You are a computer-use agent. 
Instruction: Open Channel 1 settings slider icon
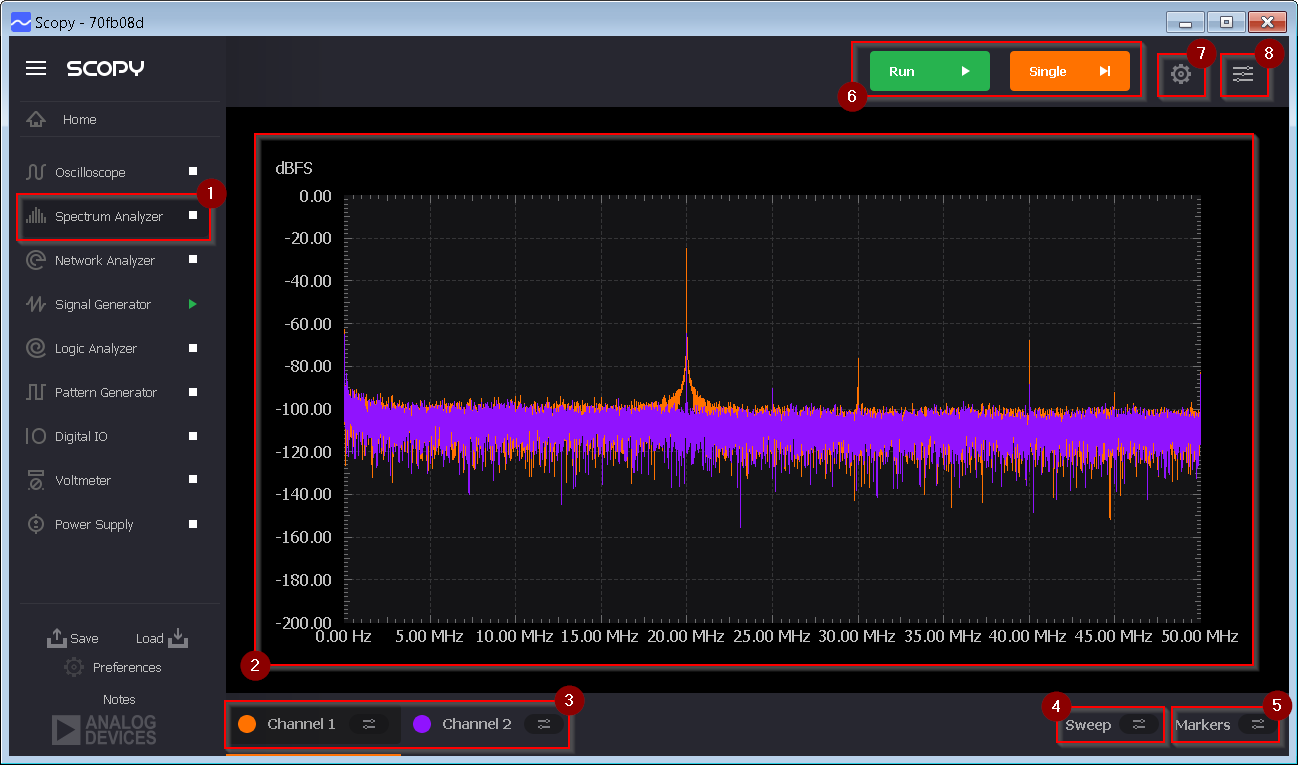pyautogui.click(x=369, y=724)
